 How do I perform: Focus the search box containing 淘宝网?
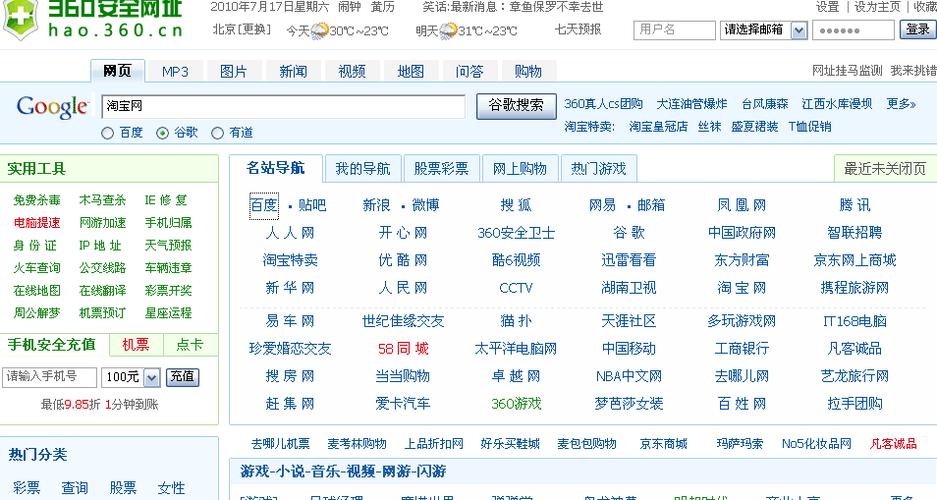(x=283, y=106)
